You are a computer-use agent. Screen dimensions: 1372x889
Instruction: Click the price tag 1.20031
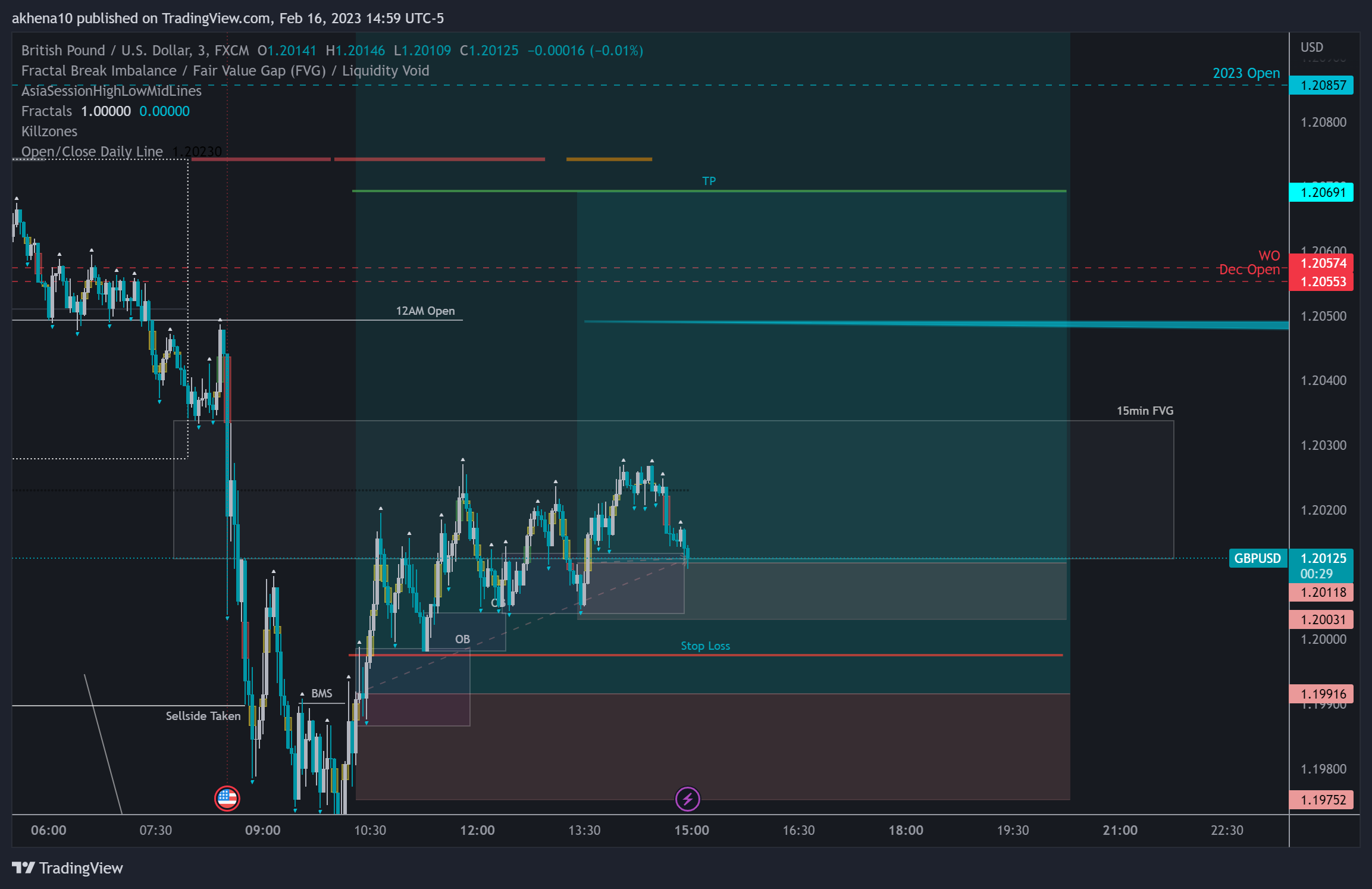(x=1321, y=619)
